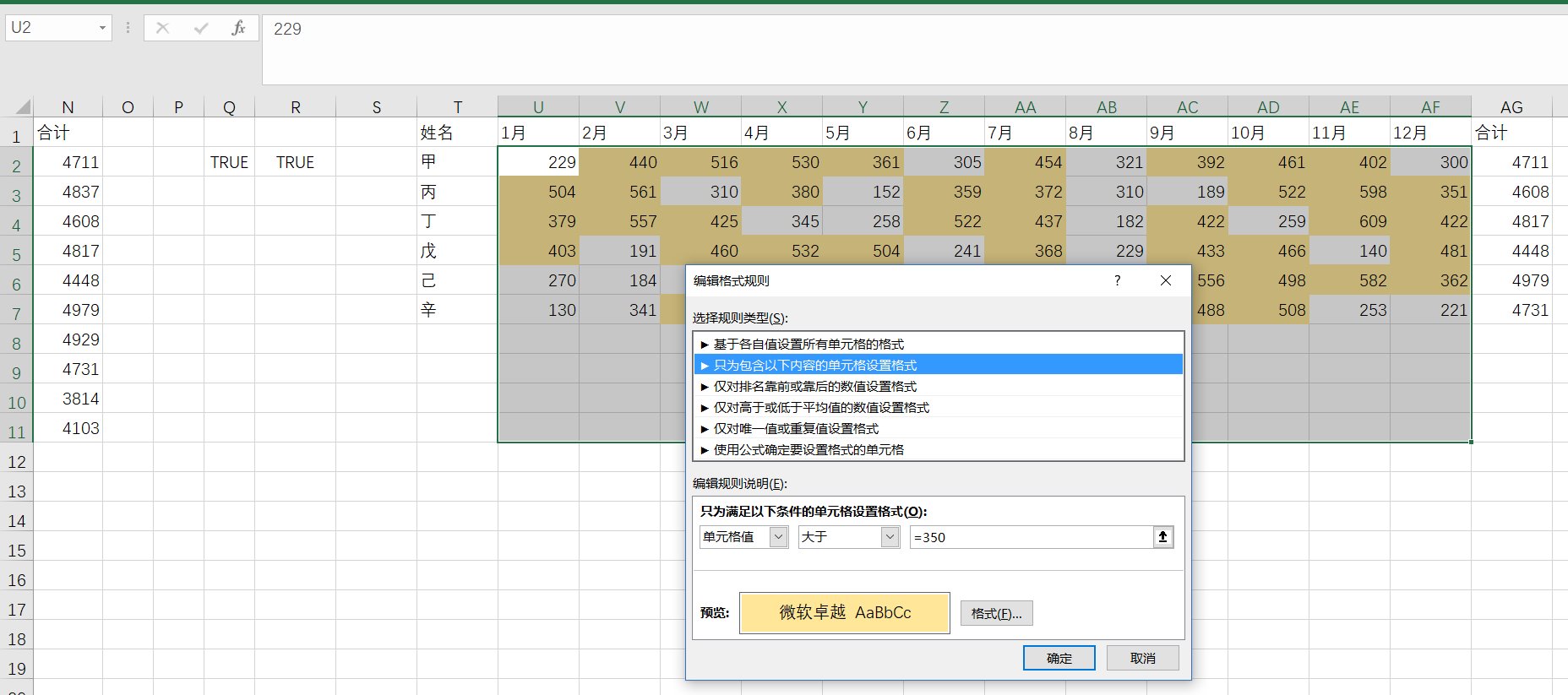Click the =350 value input field
1568x695 pixels.
pyautogui.click(x=1031, y=537)
